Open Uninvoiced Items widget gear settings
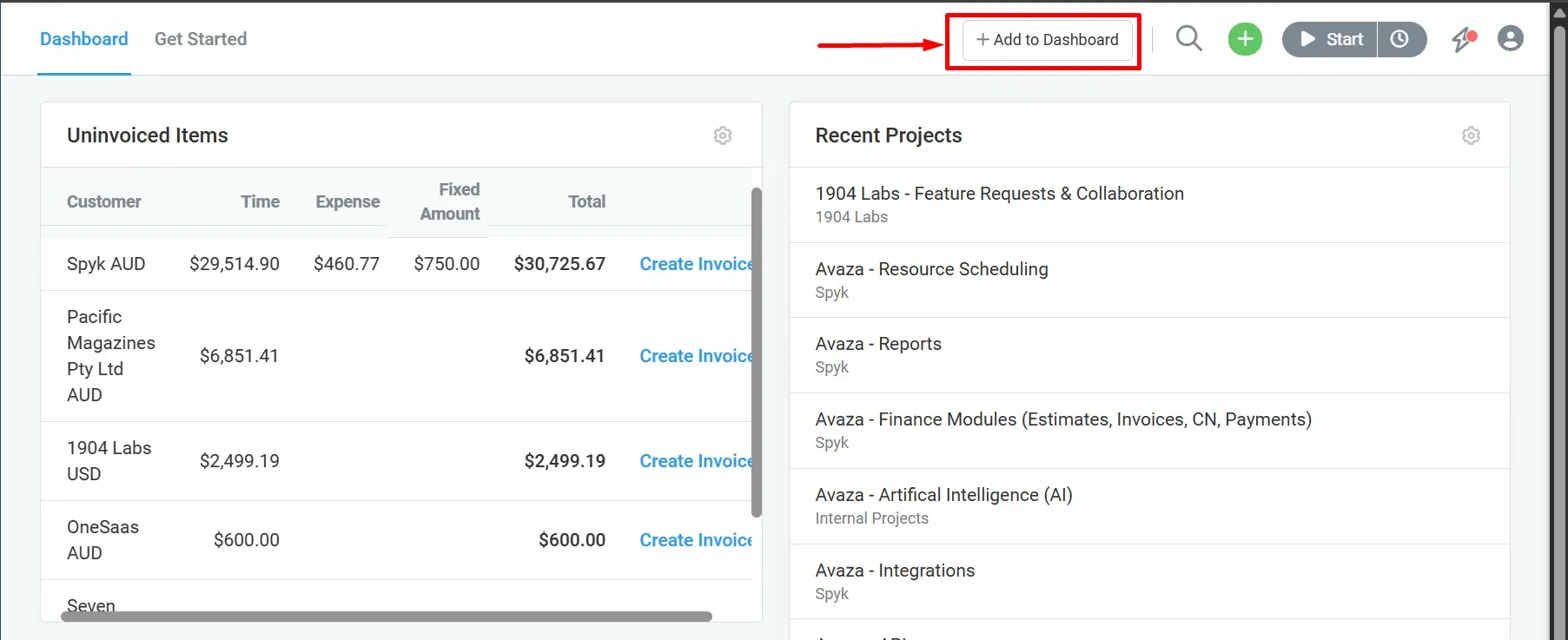 tap(722, 136)
